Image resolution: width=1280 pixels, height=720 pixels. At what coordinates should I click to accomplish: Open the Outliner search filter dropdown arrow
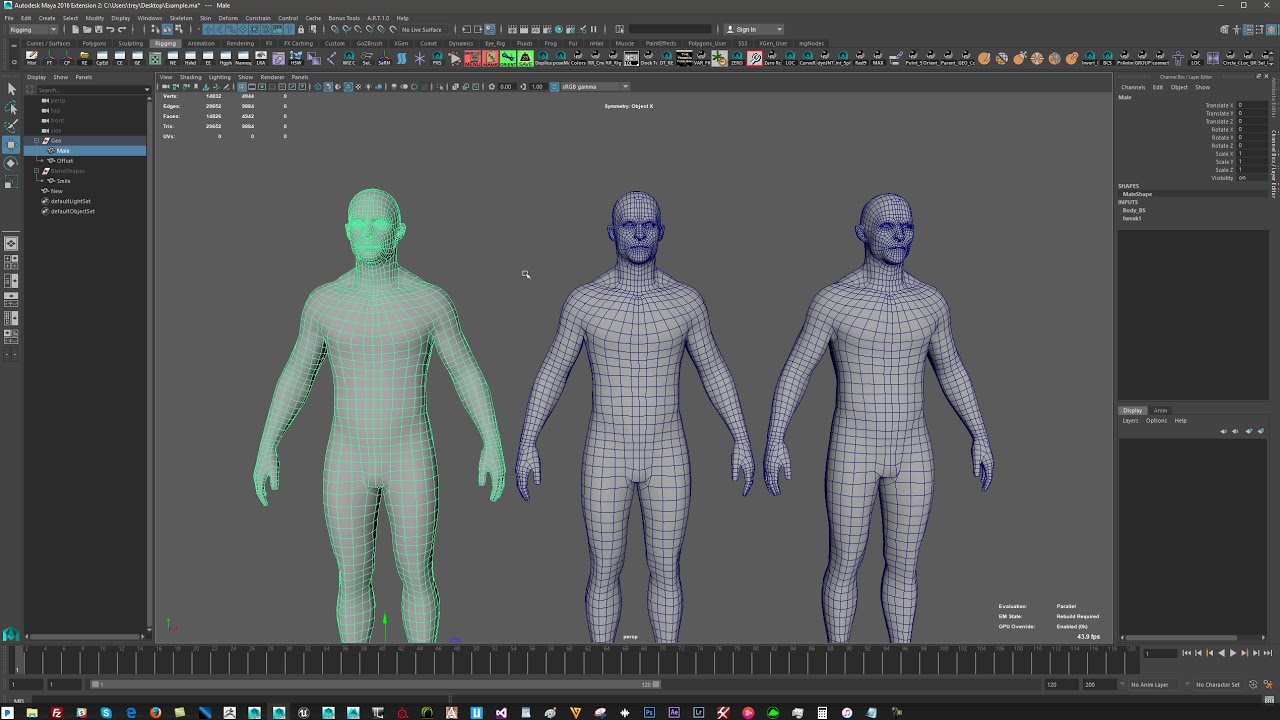click(x=147, y=90)
